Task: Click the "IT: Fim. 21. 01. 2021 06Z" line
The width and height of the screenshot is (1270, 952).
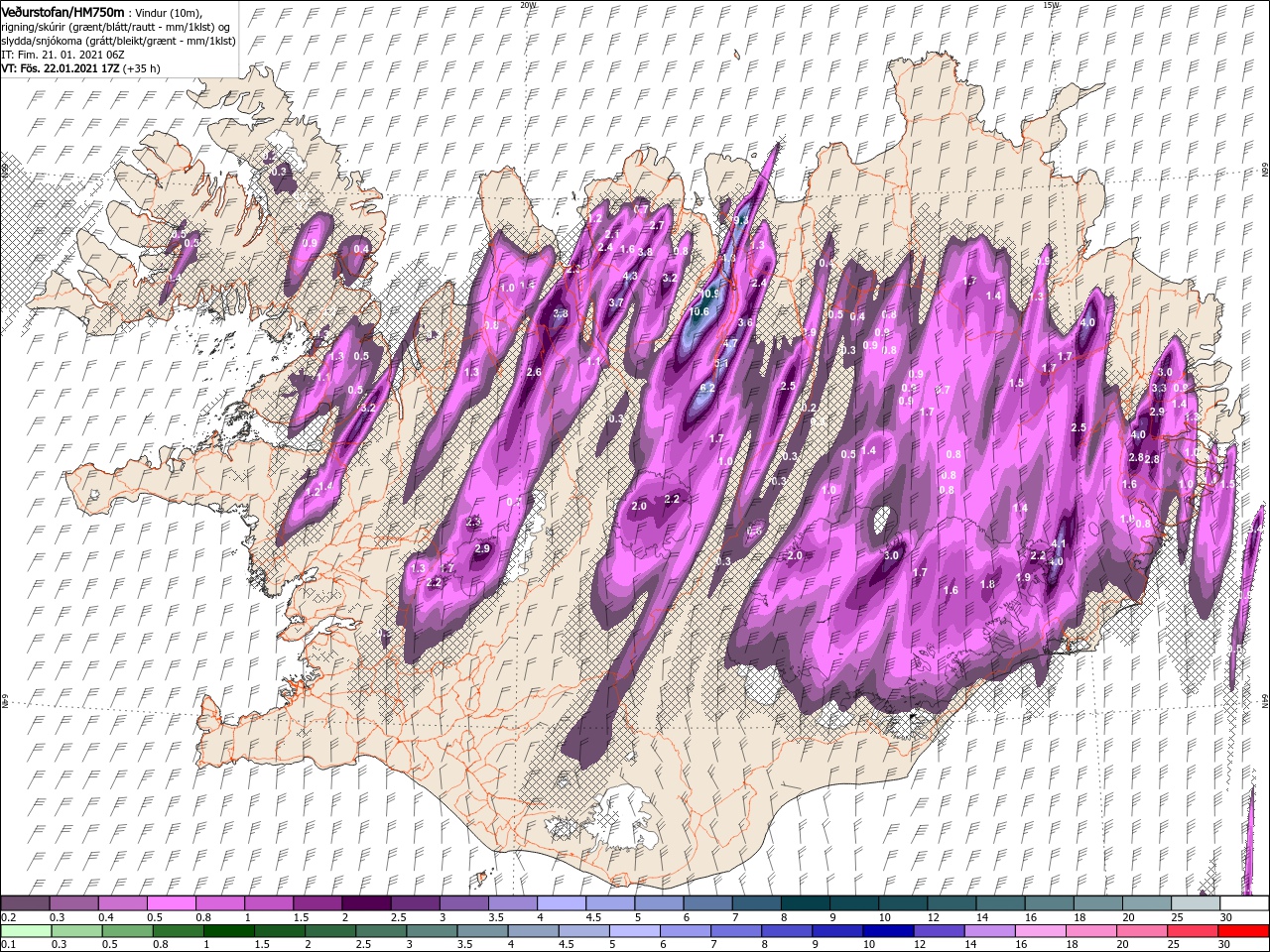Action: pyautogui.click(x=63, y=55)
